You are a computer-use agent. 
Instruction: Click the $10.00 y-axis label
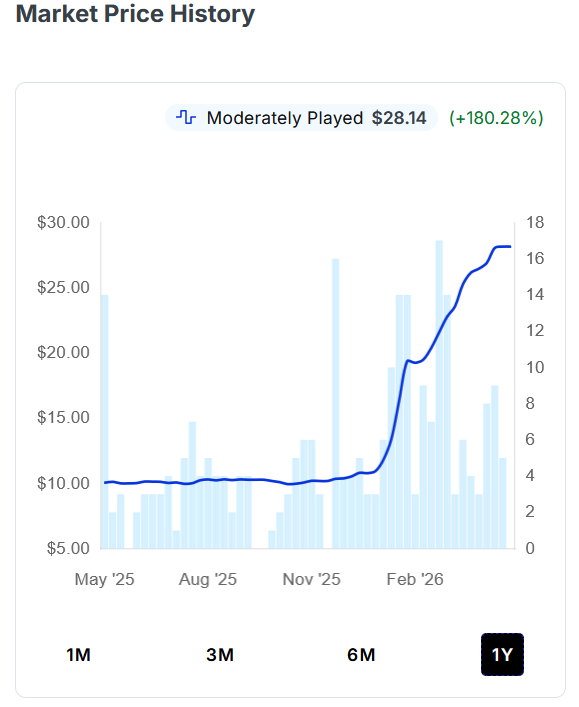tap(64, 483)
